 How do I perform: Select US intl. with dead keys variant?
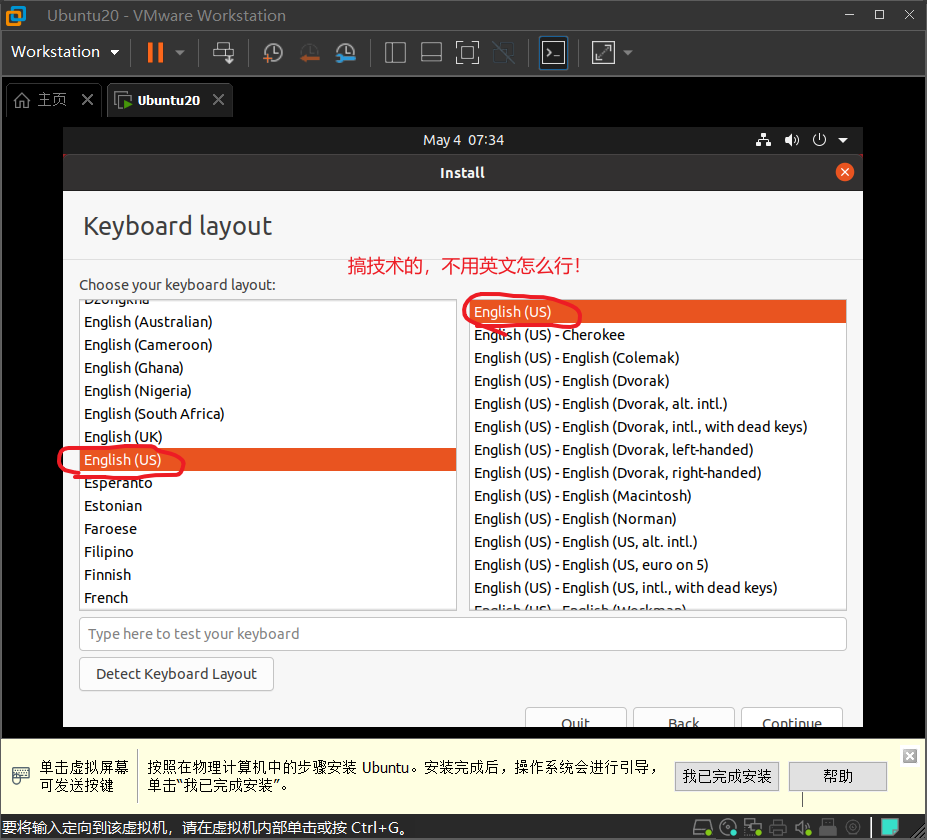pyautogui.click(x=658, y=588)
